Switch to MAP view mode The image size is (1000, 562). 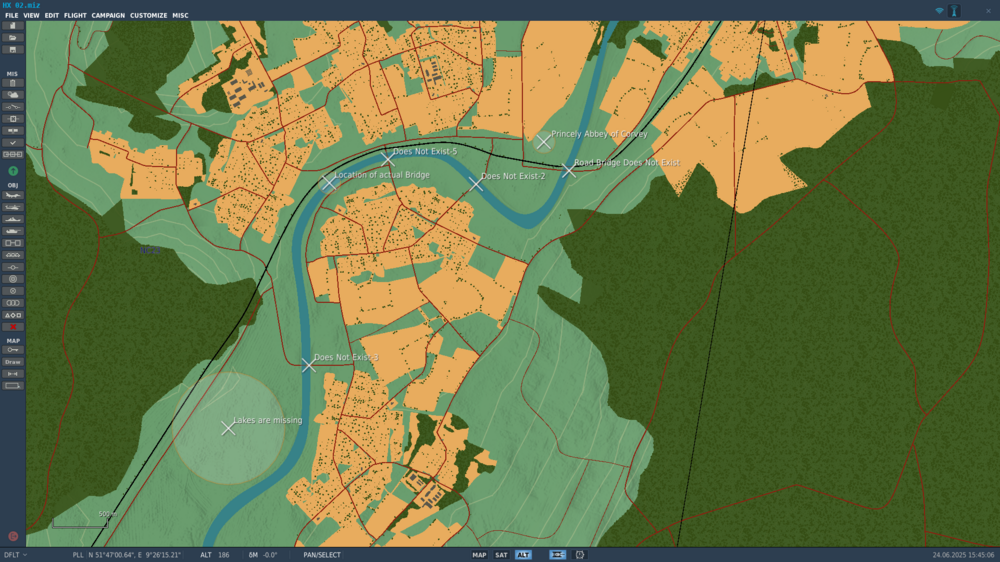click(479, 555)
